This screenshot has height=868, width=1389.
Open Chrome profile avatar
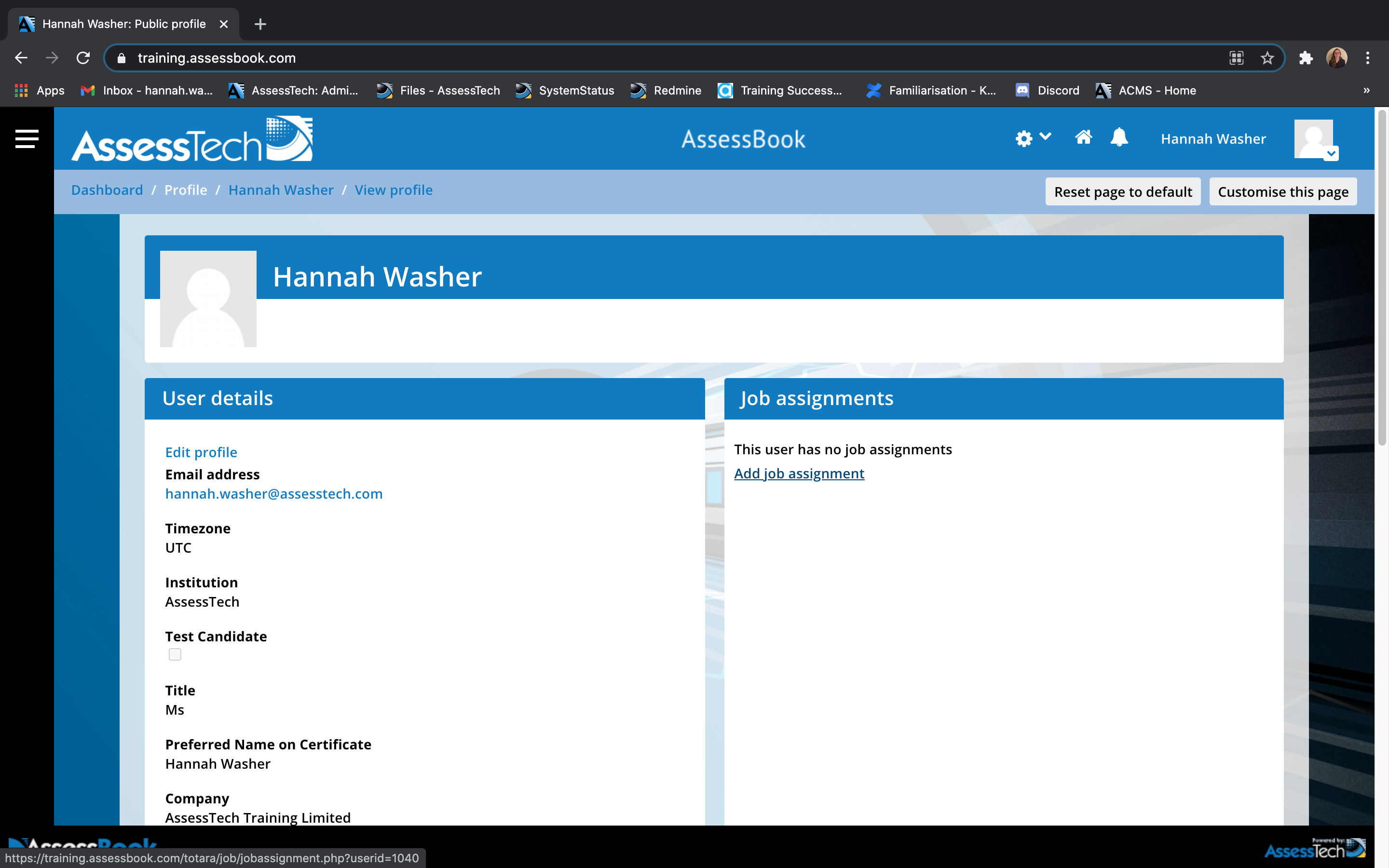pyautogui.click(x=1337, y=58)
